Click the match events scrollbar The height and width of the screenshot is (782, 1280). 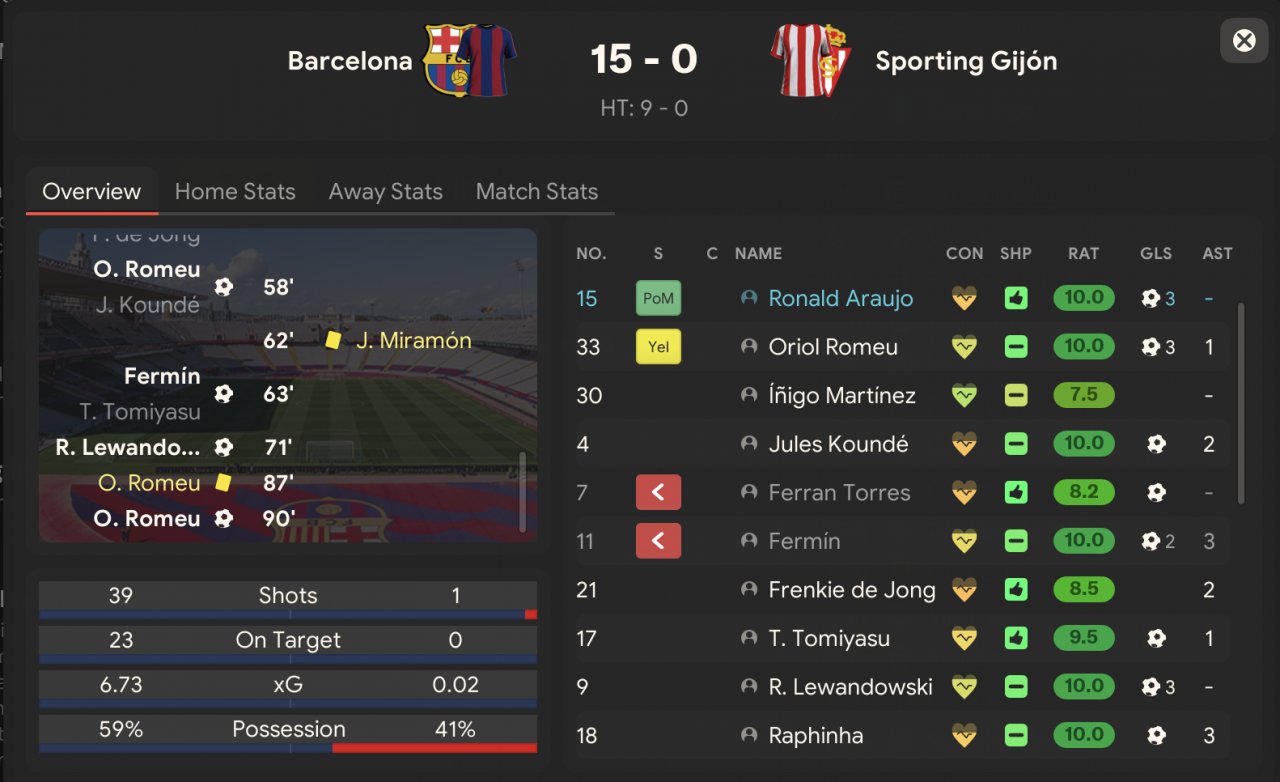point(521,490)
